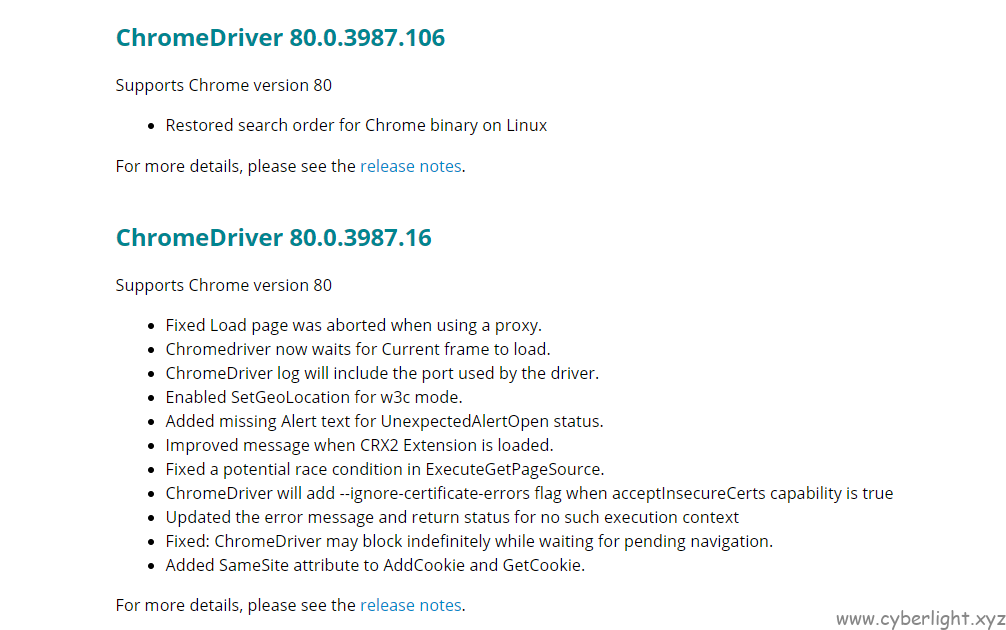Click the bullet point before Restored search order

(151, 126)
